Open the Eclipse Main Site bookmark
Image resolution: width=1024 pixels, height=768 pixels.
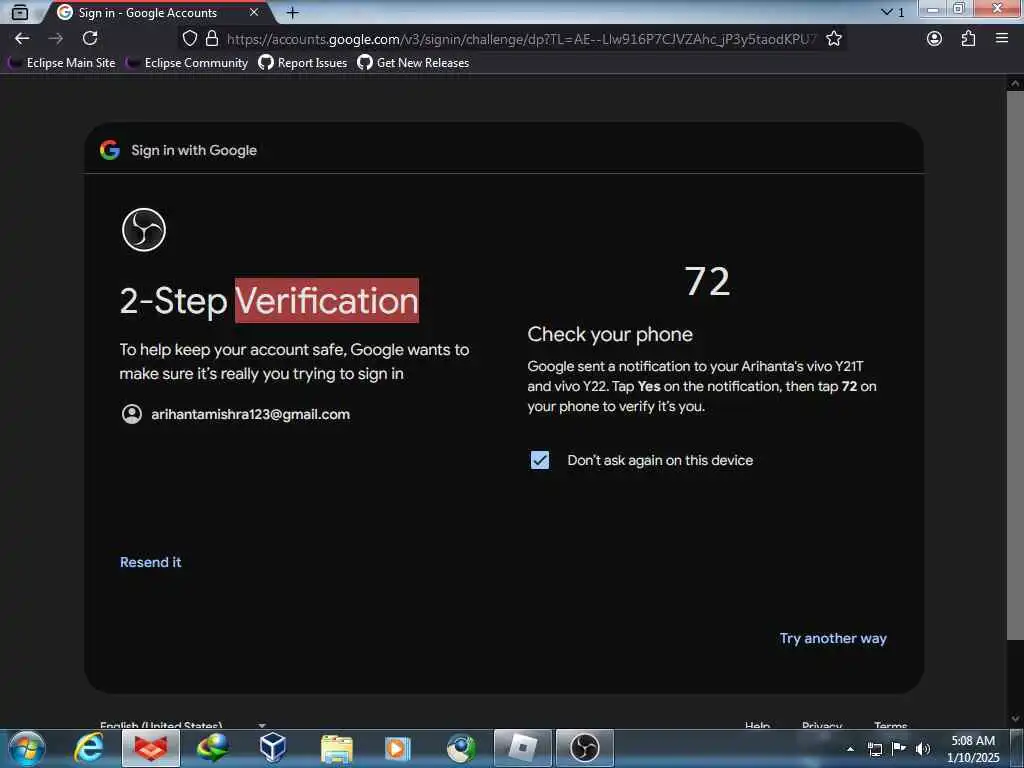pyautogui.click(x=62, y=63)
